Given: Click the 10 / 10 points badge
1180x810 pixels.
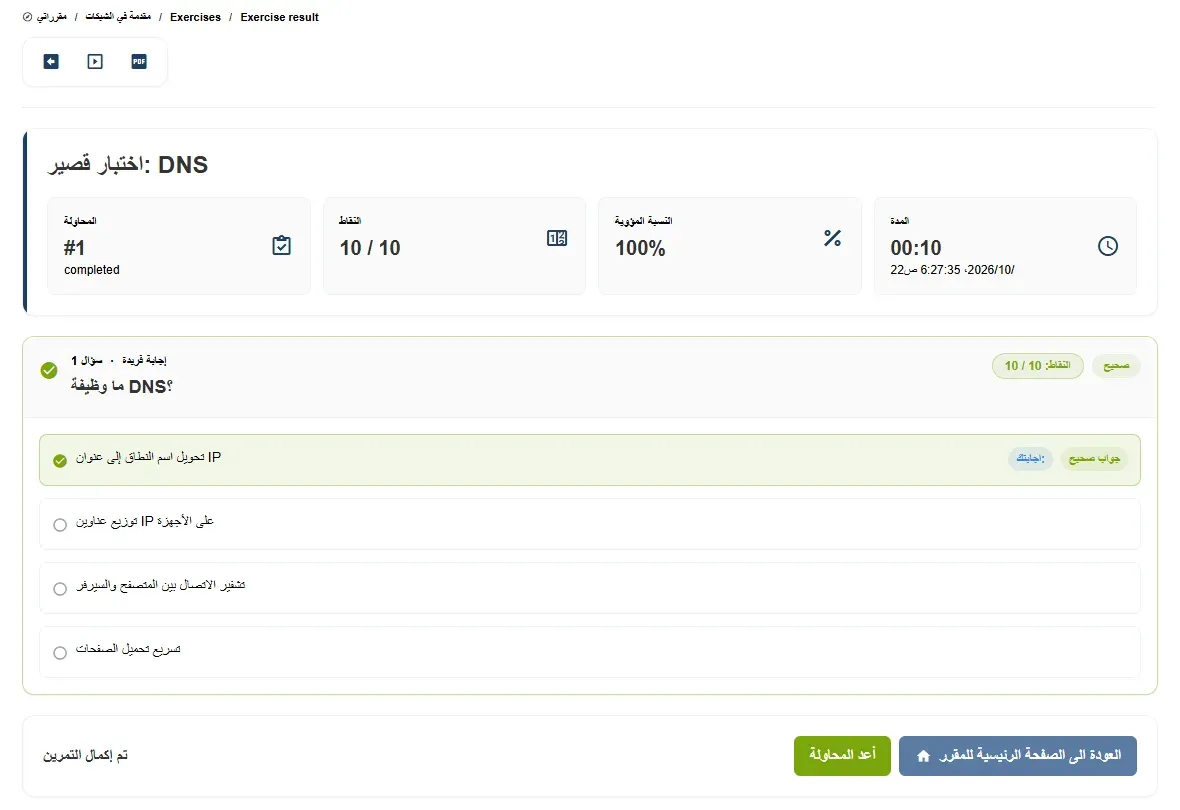Looking at the screenshot, I should pos(1038,366).
